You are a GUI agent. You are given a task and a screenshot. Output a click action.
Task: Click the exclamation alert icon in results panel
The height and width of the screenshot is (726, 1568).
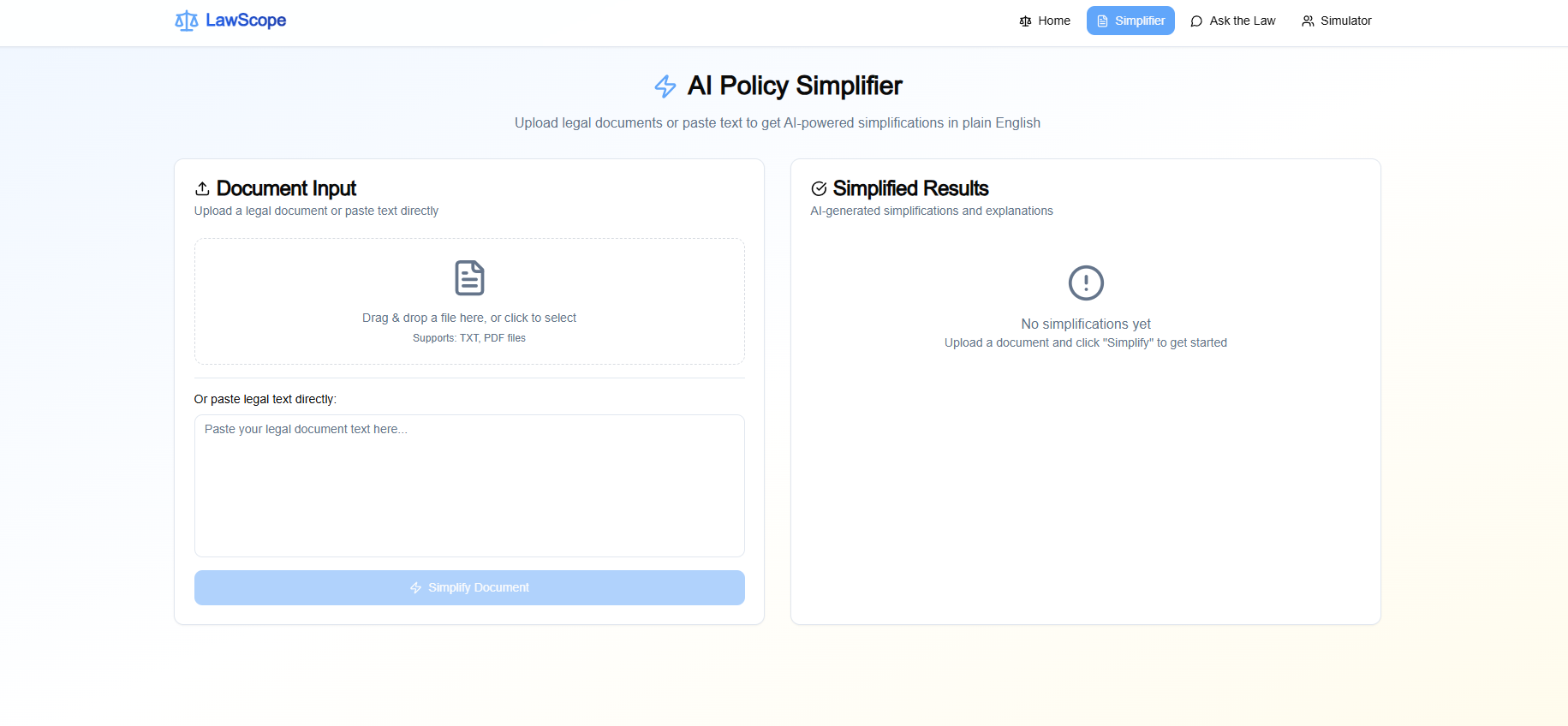[1086, 283]
